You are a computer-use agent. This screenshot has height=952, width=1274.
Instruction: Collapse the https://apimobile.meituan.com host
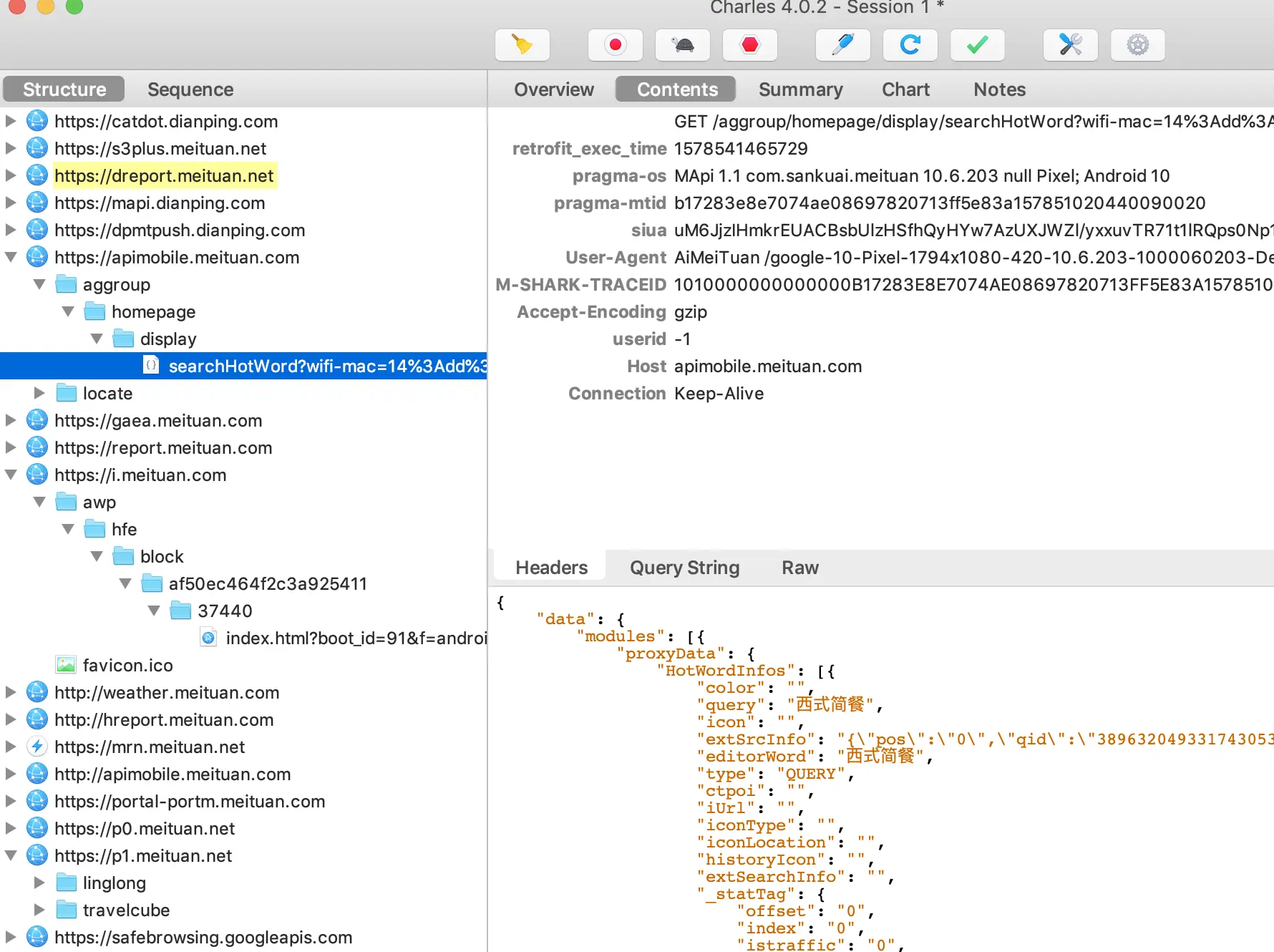click(11, 257)
